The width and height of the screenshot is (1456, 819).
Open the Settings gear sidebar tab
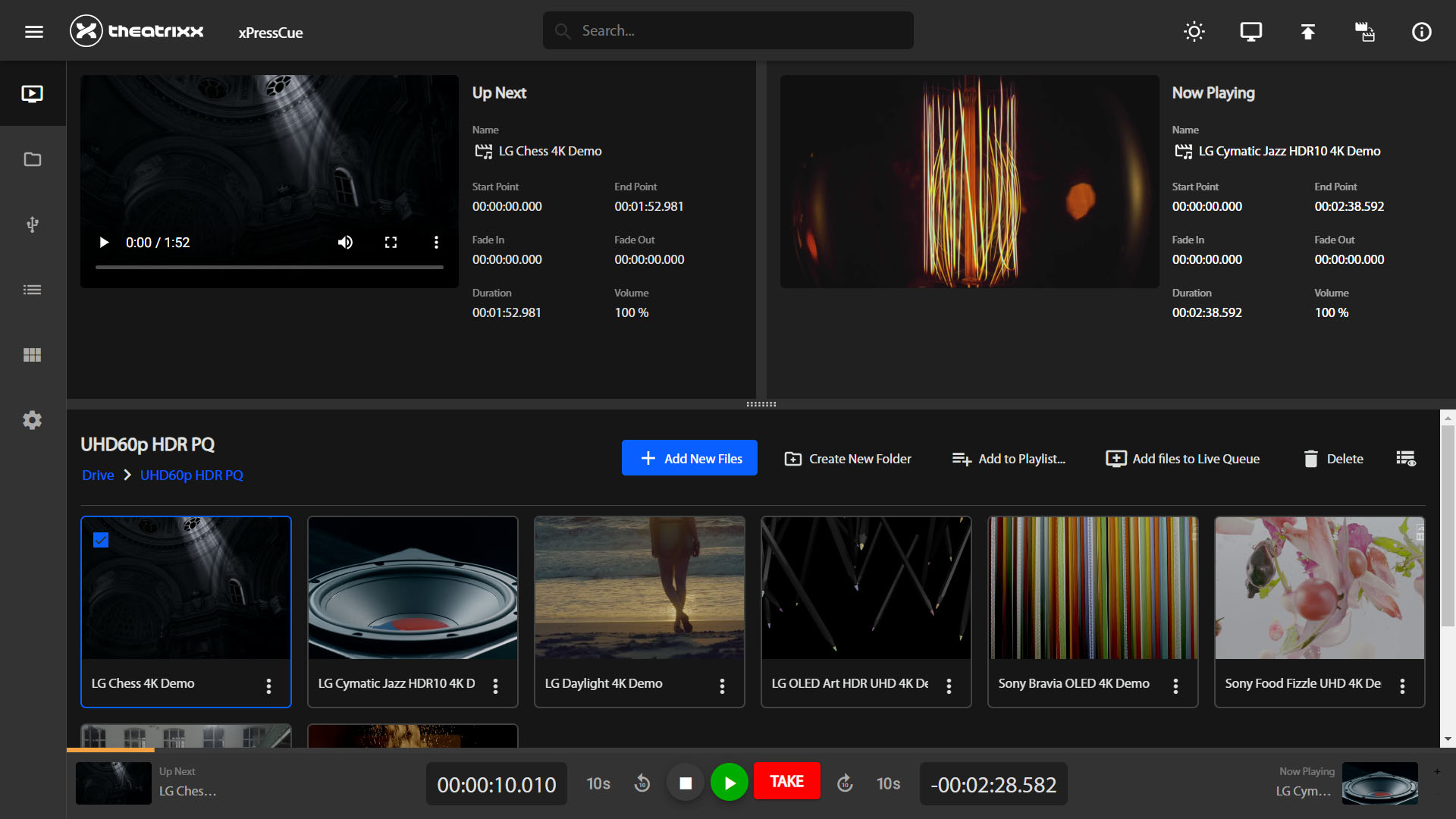click(x=33, y=420)
